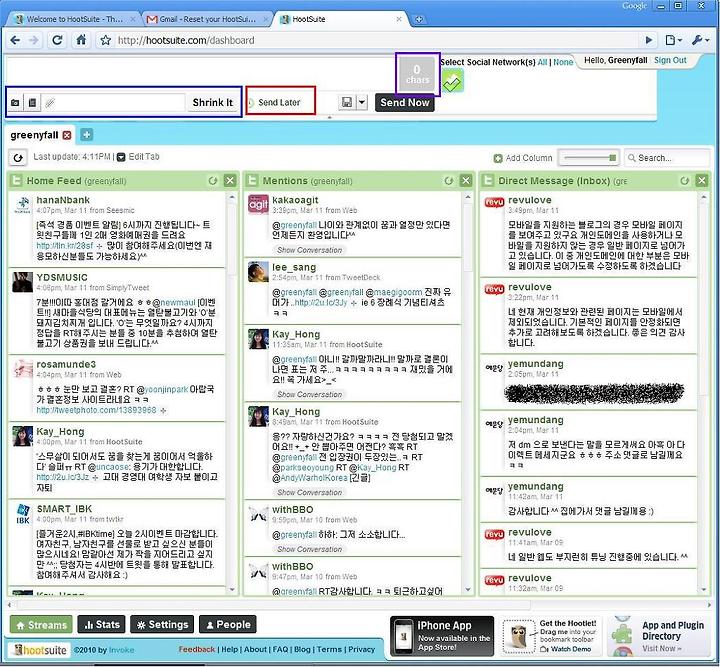Open a new browser tab
This screenshot has height=667, width=720.
pyautogui.click(x=419, y=19)
